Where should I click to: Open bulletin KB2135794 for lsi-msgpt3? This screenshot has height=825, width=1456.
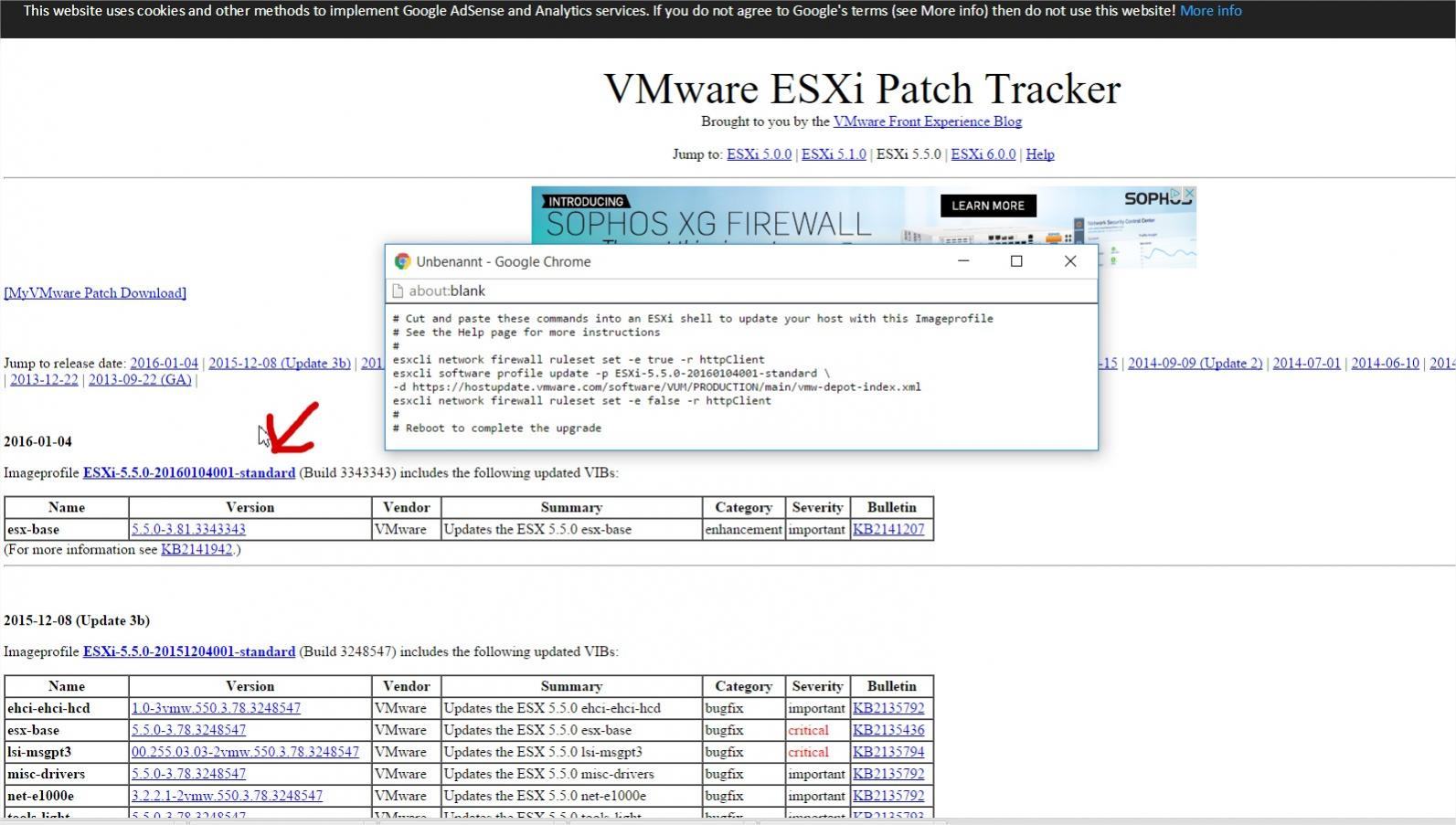888,753
